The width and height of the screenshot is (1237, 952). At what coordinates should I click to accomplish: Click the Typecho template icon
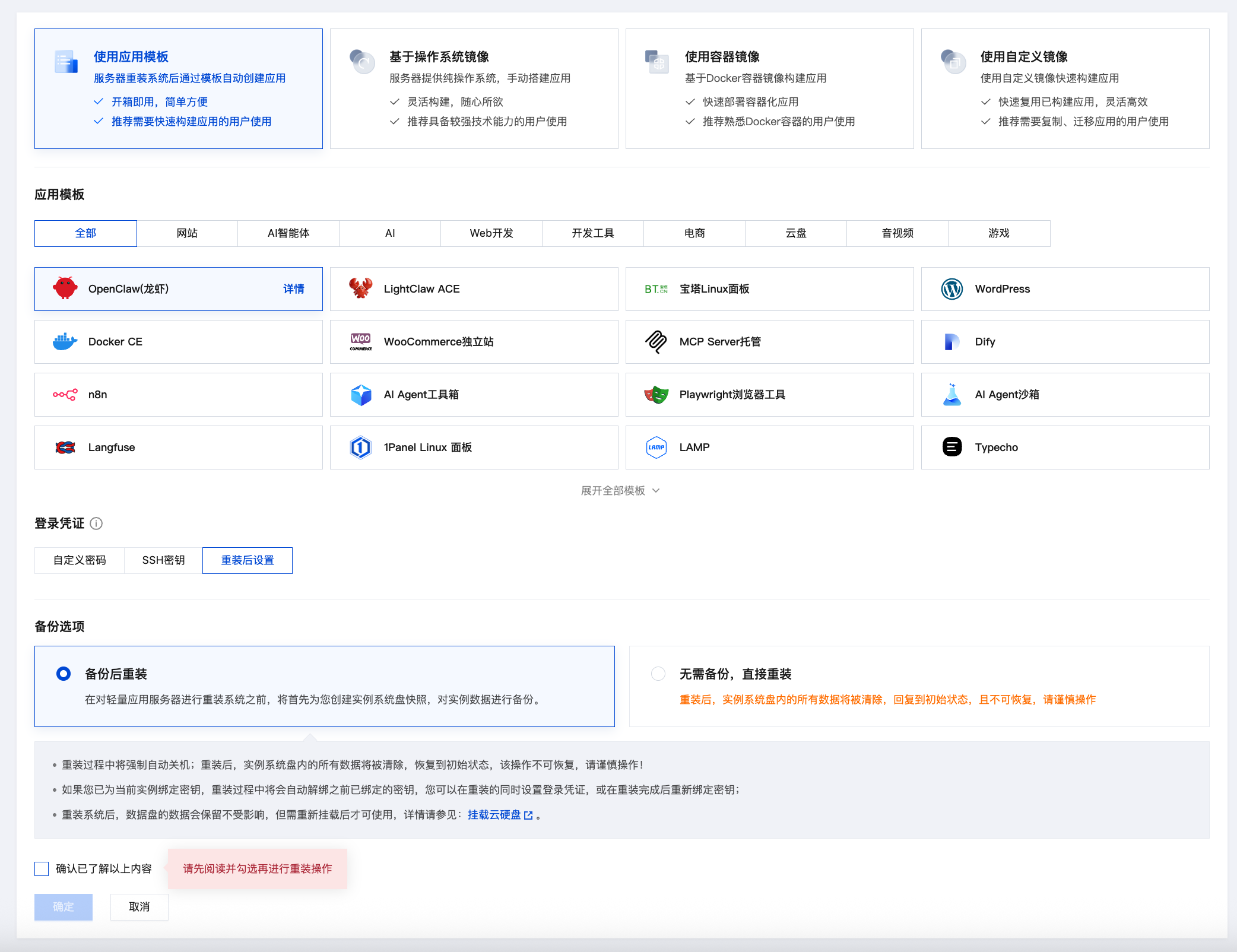(952, 447)
